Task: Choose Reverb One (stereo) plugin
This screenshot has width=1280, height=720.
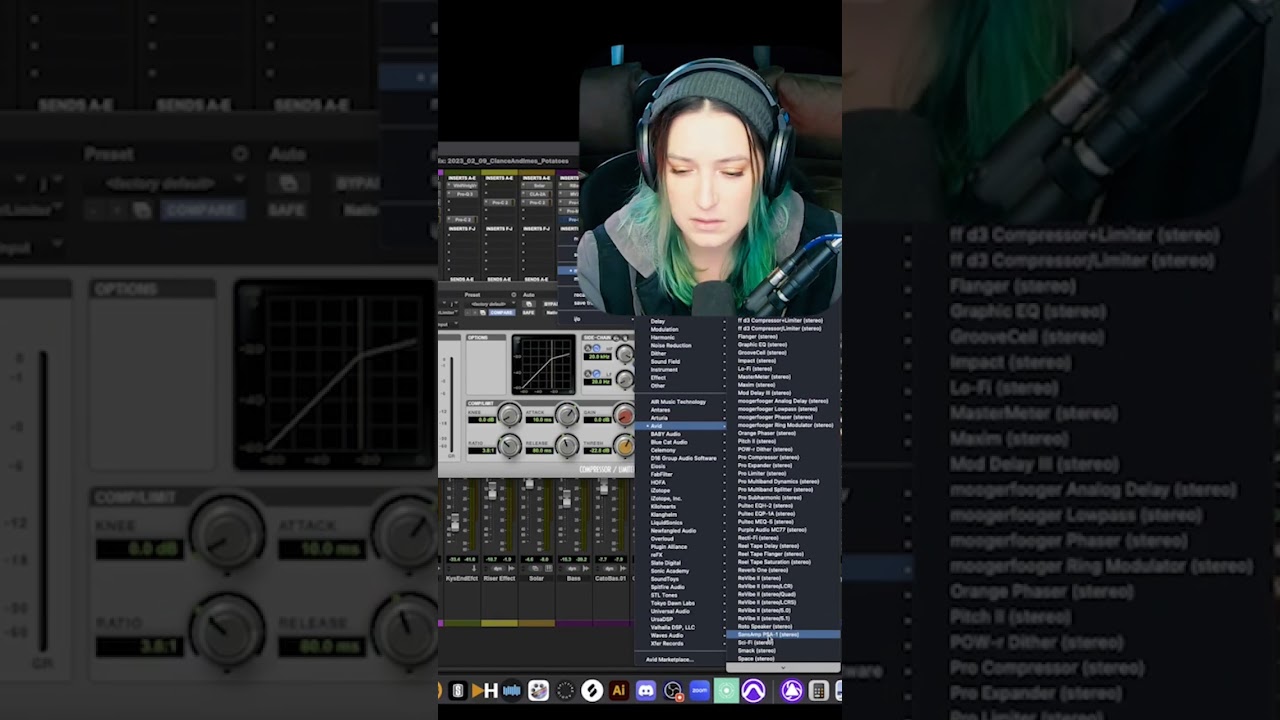Action: tap(783, 570)
